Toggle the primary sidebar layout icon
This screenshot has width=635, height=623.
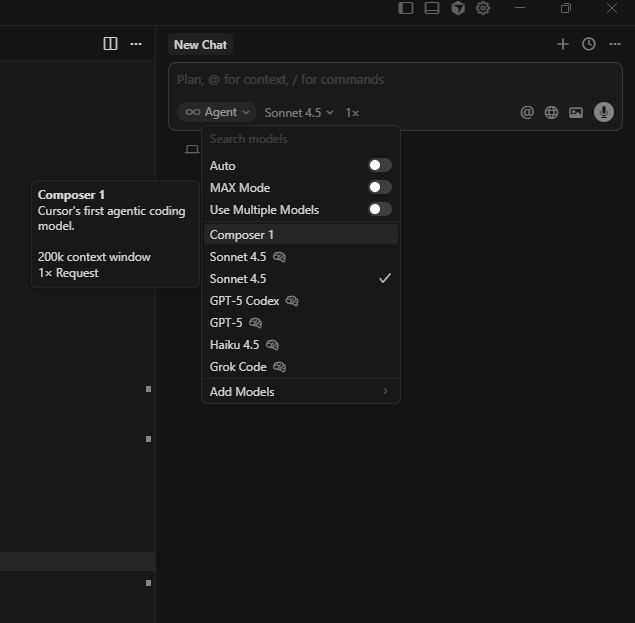pyautogui.click(x=406, y=8)
